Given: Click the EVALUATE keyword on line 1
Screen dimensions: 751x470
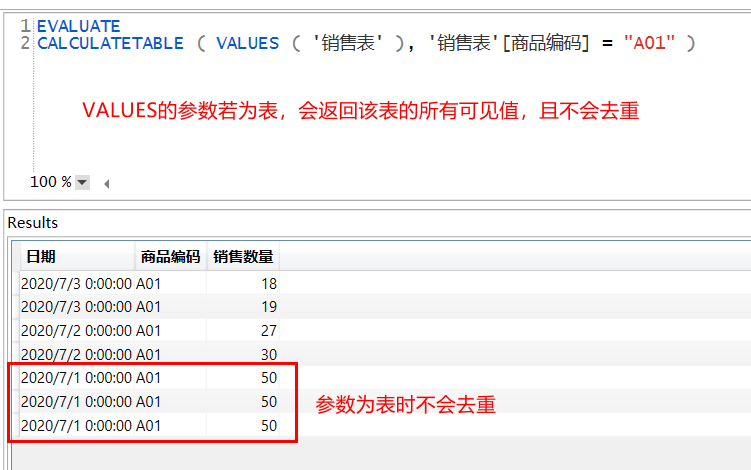Looking at the screenshot, I should coord(79,26).
